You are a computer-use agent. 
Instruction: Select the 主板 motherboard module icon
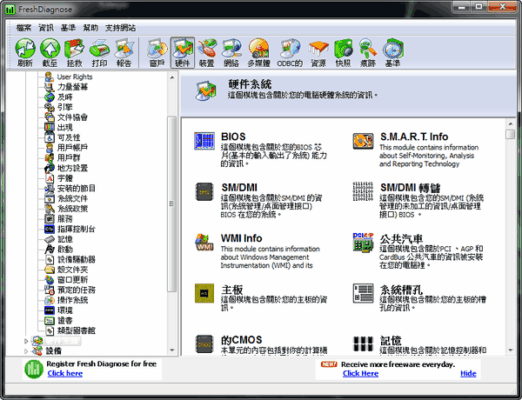pos(204,293)
